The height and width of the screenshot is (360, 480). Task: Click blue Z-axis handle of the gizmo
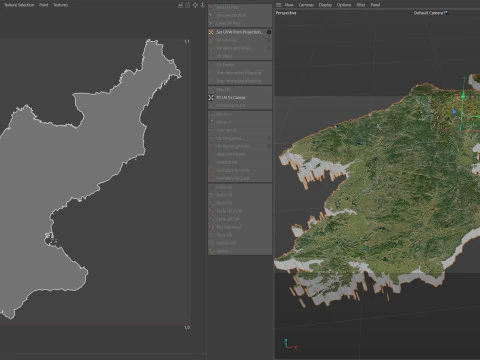(454, 112)
